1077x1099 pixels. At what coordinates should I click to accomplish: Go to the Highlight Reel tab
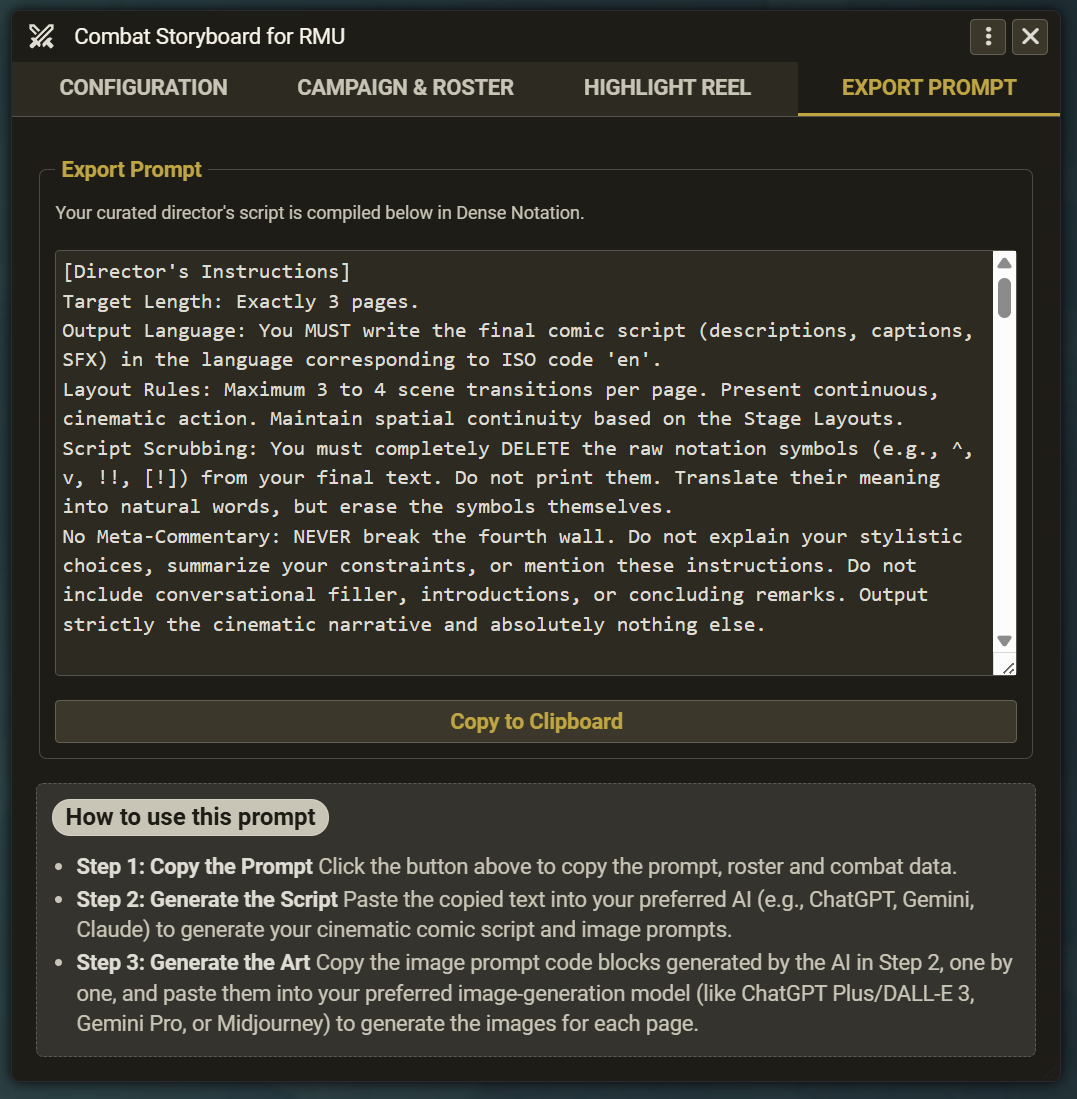tap(667, 88)
